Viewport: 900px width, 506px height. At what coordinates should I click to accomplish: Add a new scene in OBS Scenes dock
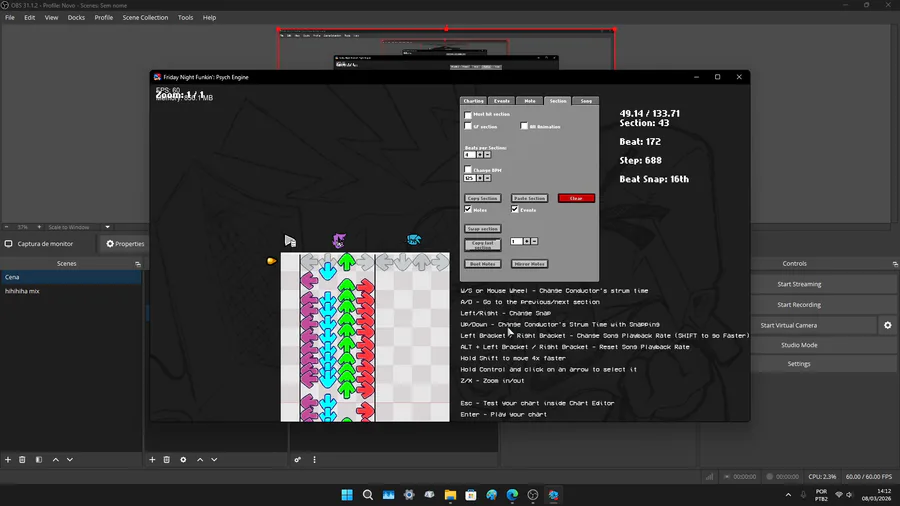click(x=8, y=460)
